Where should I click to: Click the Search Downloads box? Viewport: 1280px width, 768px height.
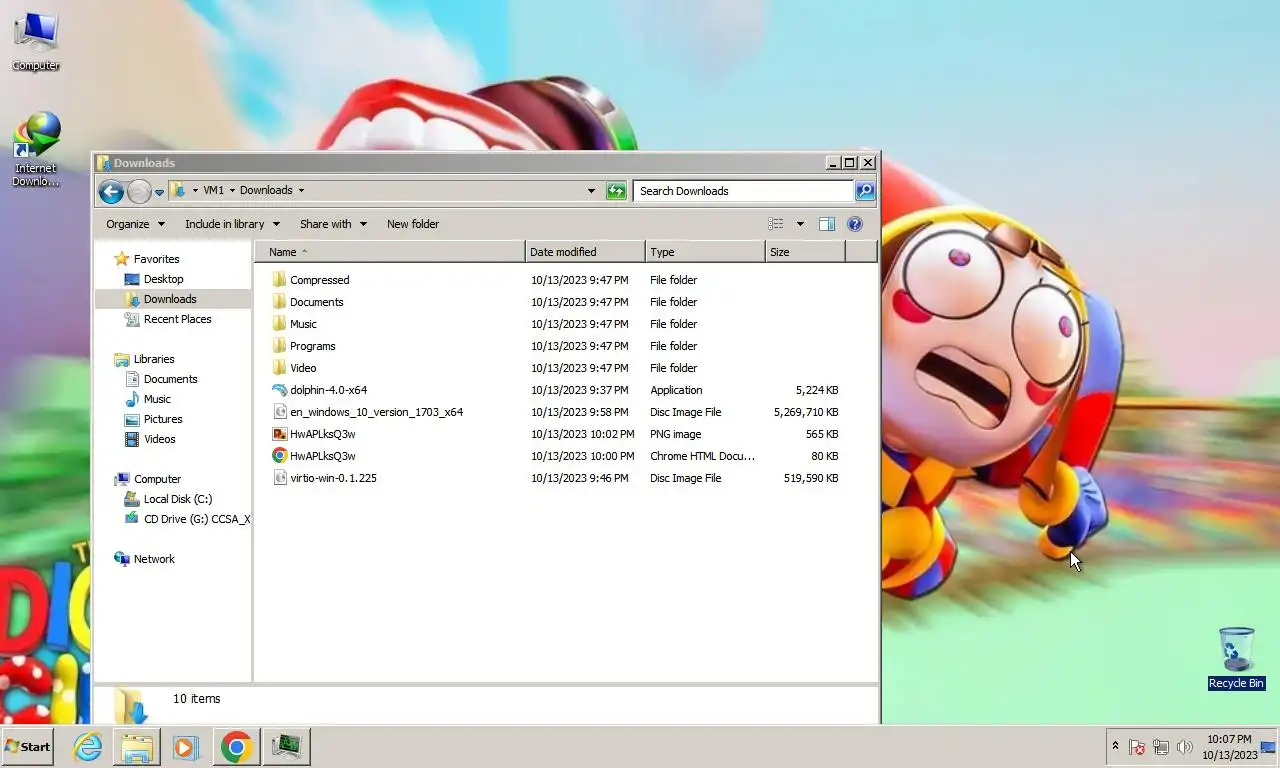[x=743, y=190]
